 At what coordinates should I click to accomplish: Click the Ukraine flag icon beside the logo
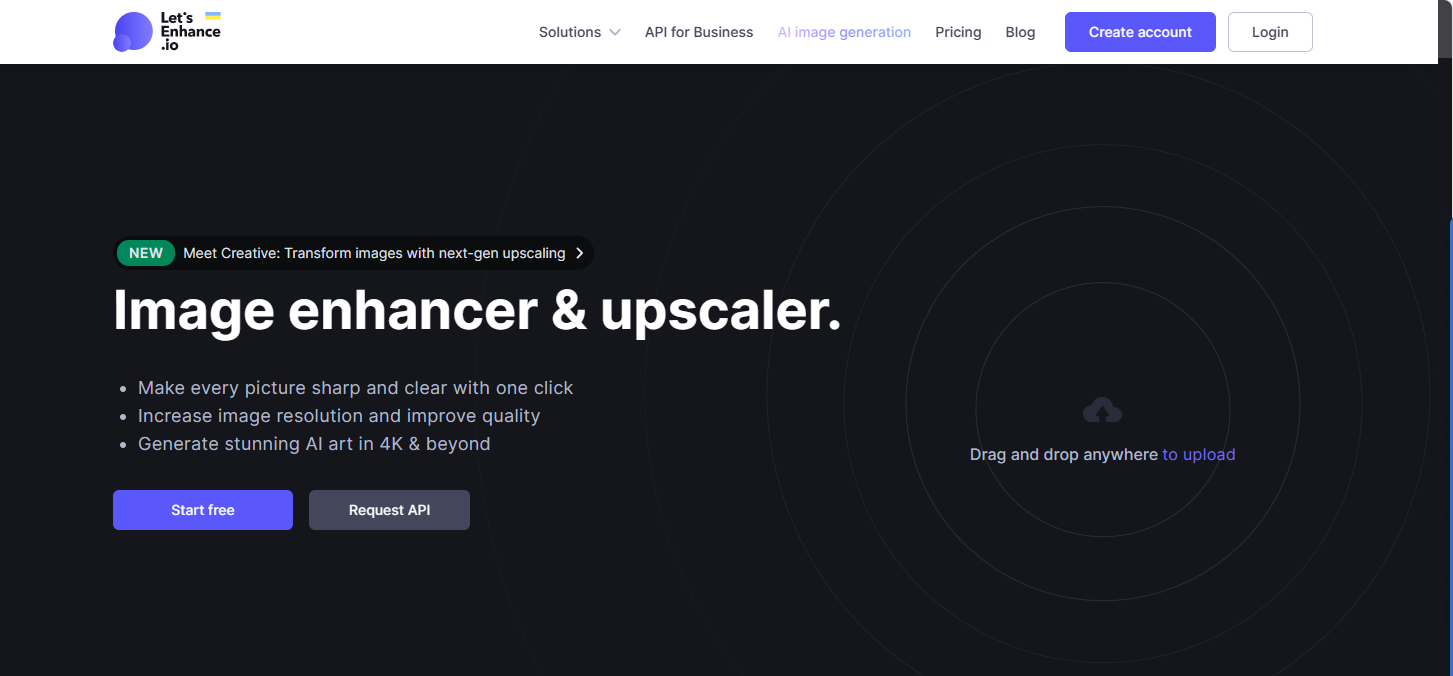pyautogui.click(x=212, y=17)
